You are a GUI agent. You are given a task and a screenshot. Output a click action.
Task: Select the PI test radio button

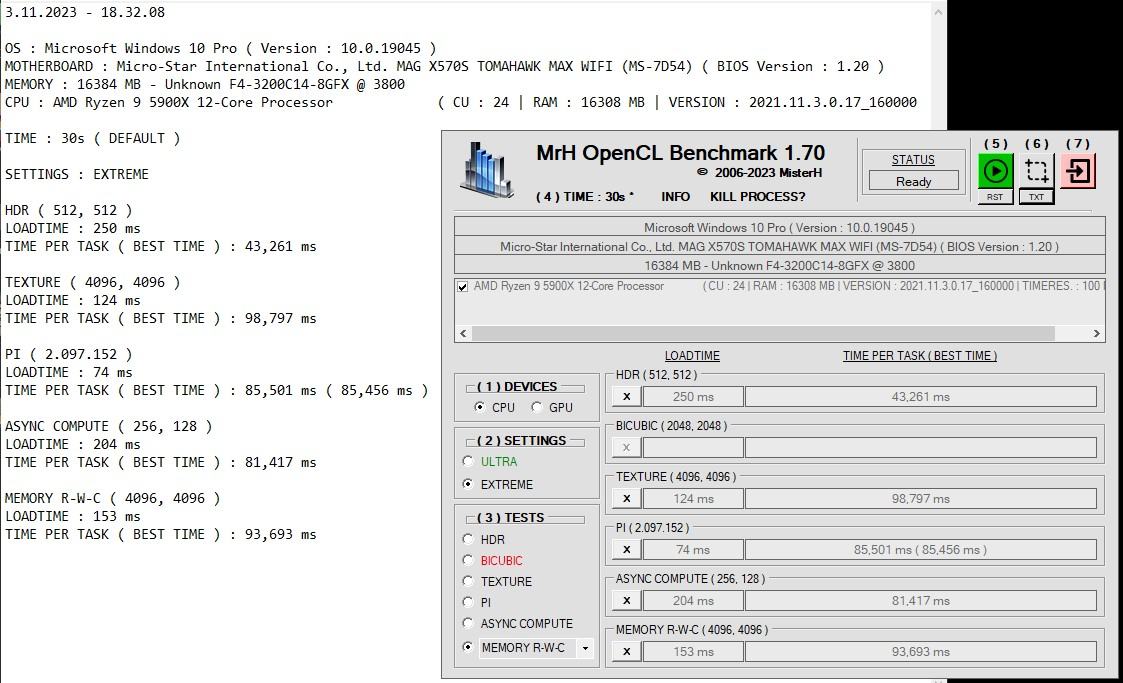[x=468, y=602]
